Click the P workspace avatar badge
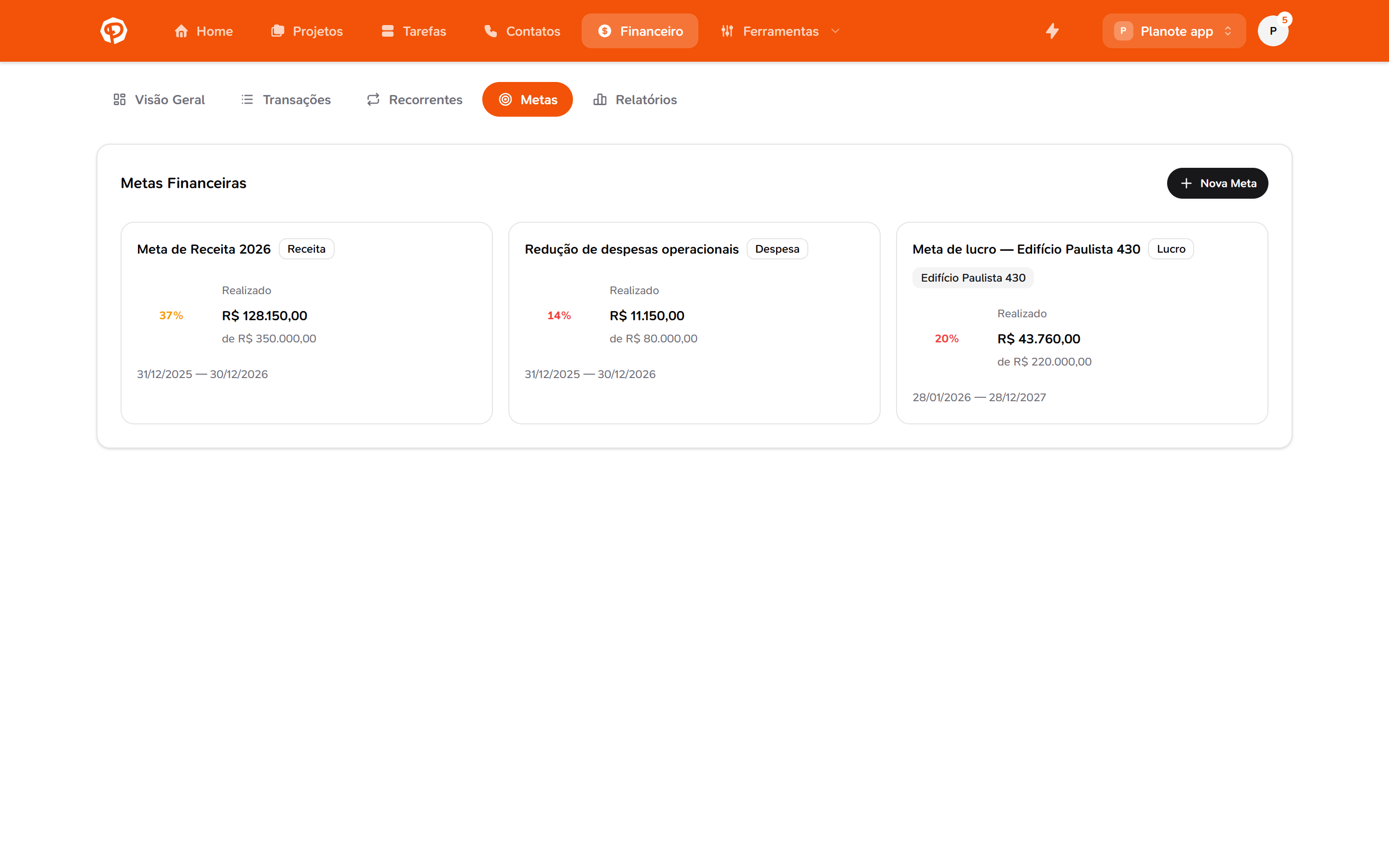This screenshot has width=1389, height=868. pos(1123,31)
